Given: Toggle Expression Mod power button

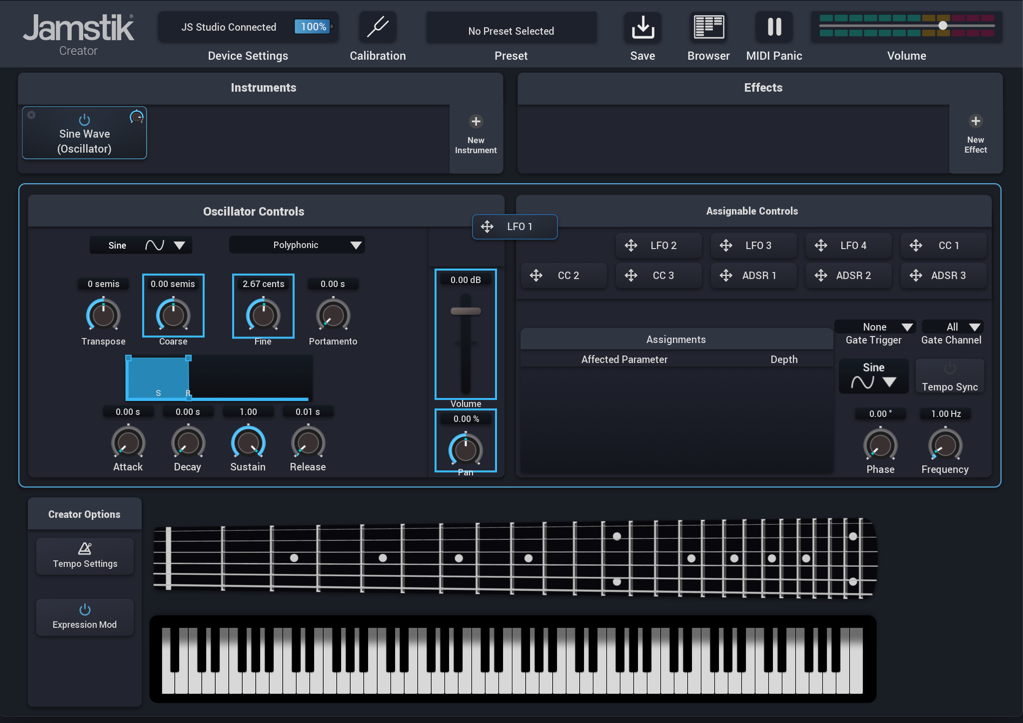Looking at the screenshot, I should coord(85,609).
